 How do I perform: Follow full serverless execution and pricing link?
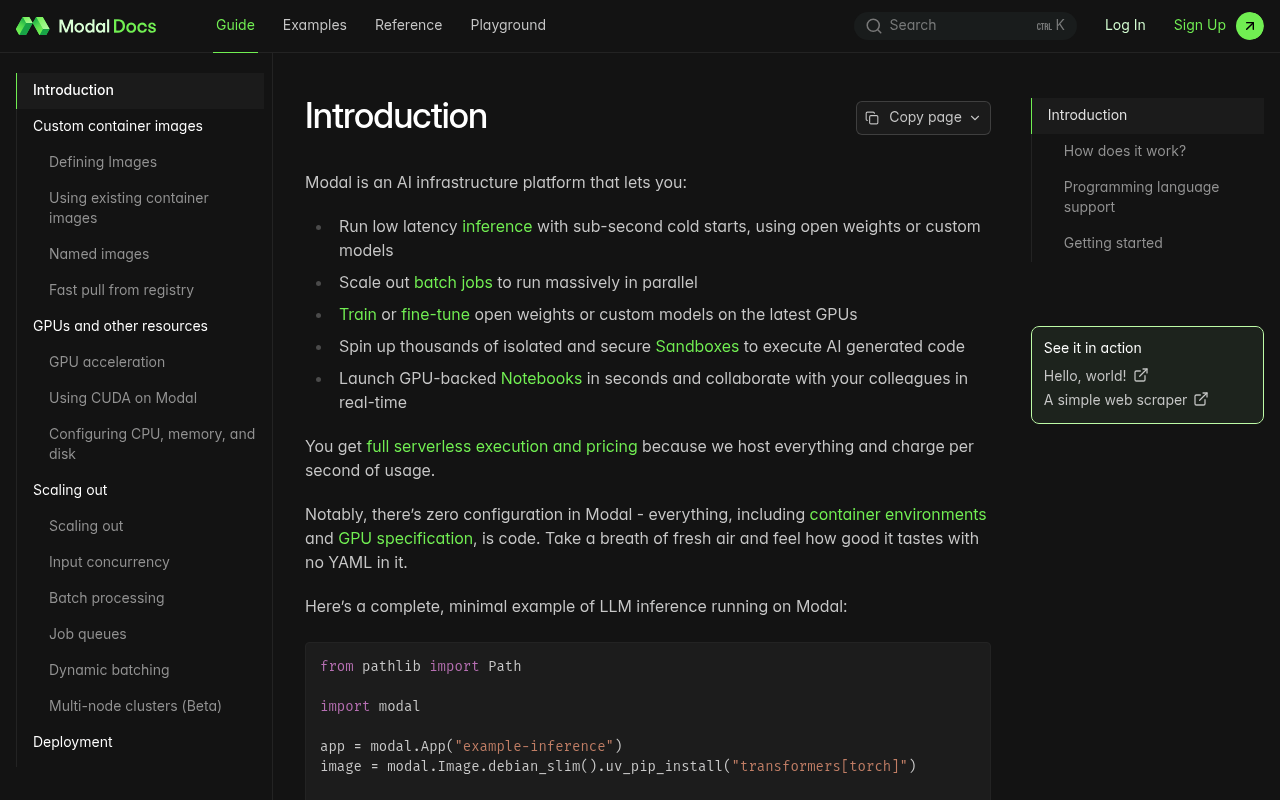[502, 446]
